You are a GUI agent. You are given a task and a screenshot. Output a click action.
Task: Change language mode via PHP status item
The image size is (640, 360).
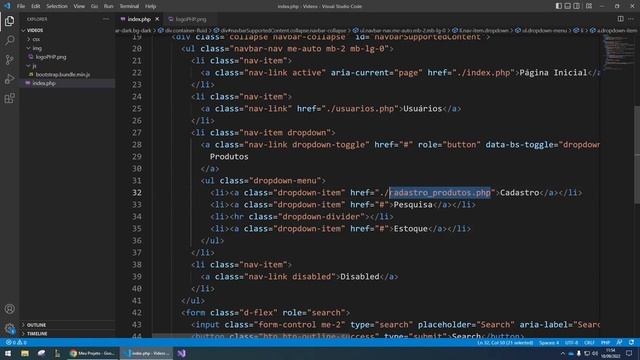[x=605, y=342]
